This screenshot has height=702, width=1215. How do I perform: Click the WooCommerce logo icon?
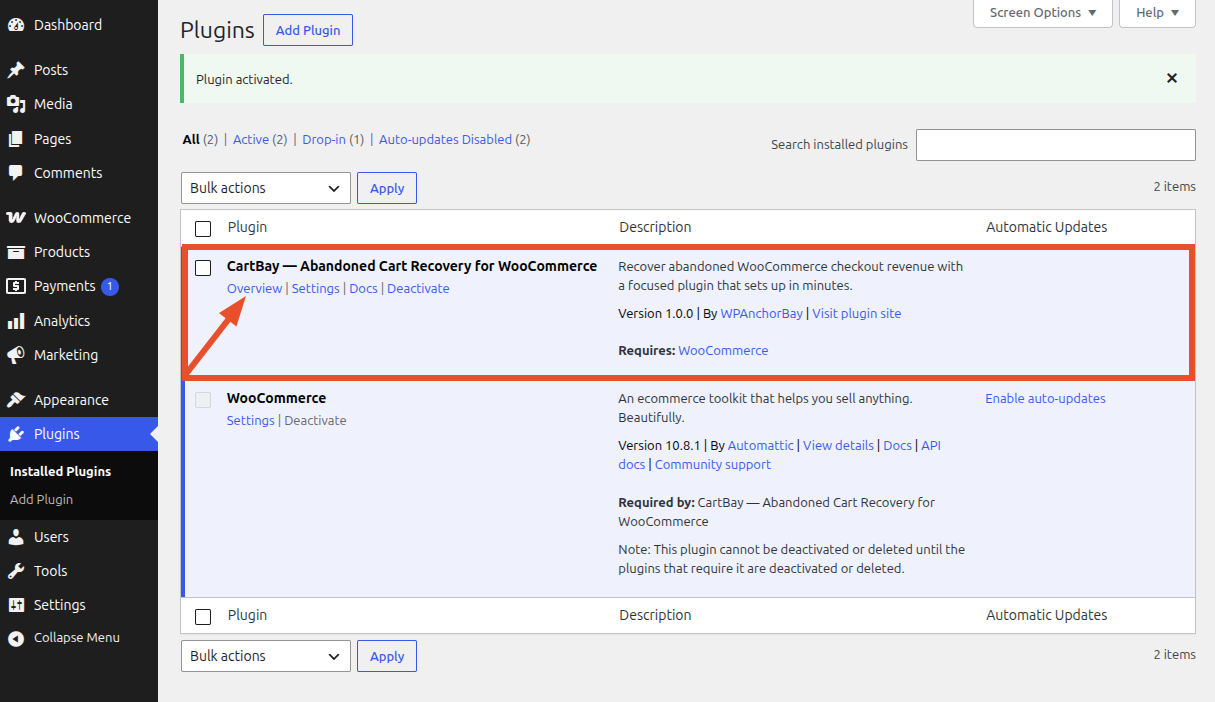(x=16, y=218)
